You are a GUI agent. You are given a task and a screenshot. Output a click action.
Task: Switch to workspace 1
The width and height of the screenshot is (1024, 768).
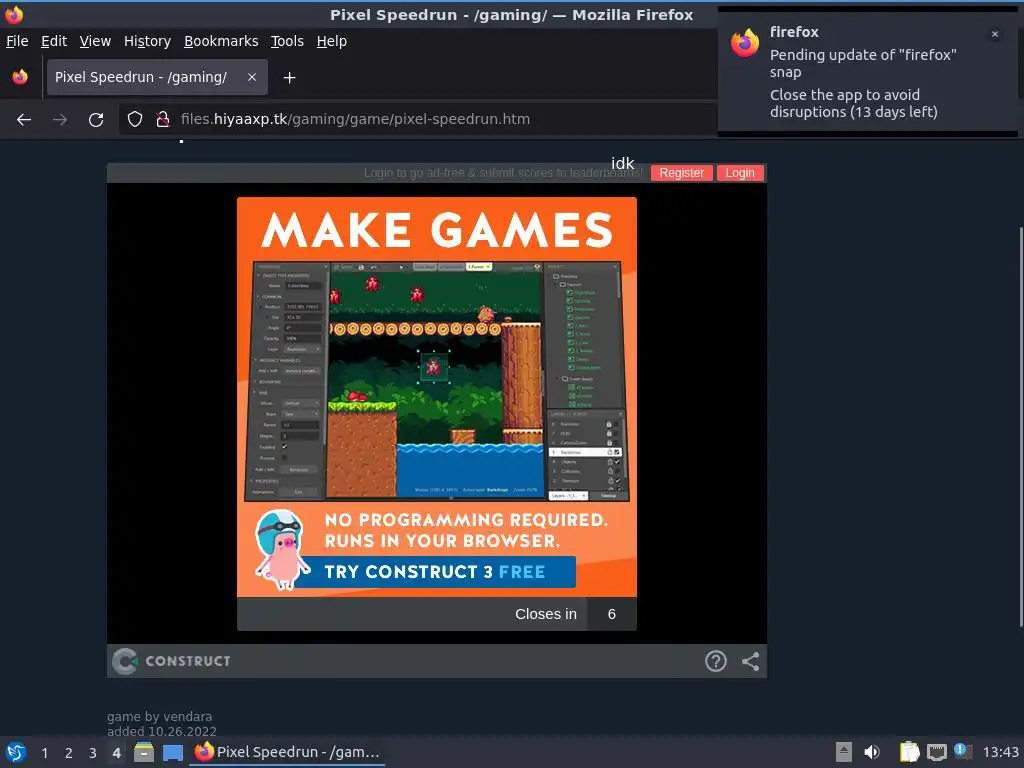click(x=44, y=753)
